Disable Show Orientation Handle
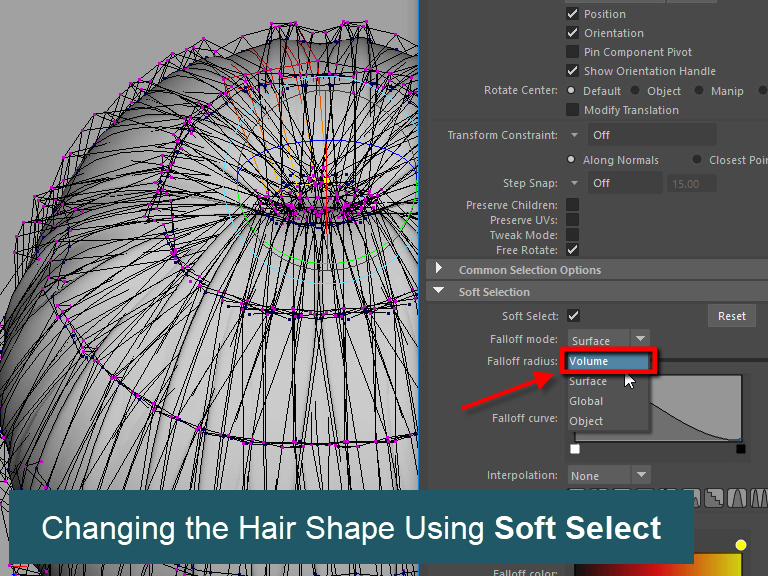This screenshot has height=576, width=768. click(x=573, y=71)
